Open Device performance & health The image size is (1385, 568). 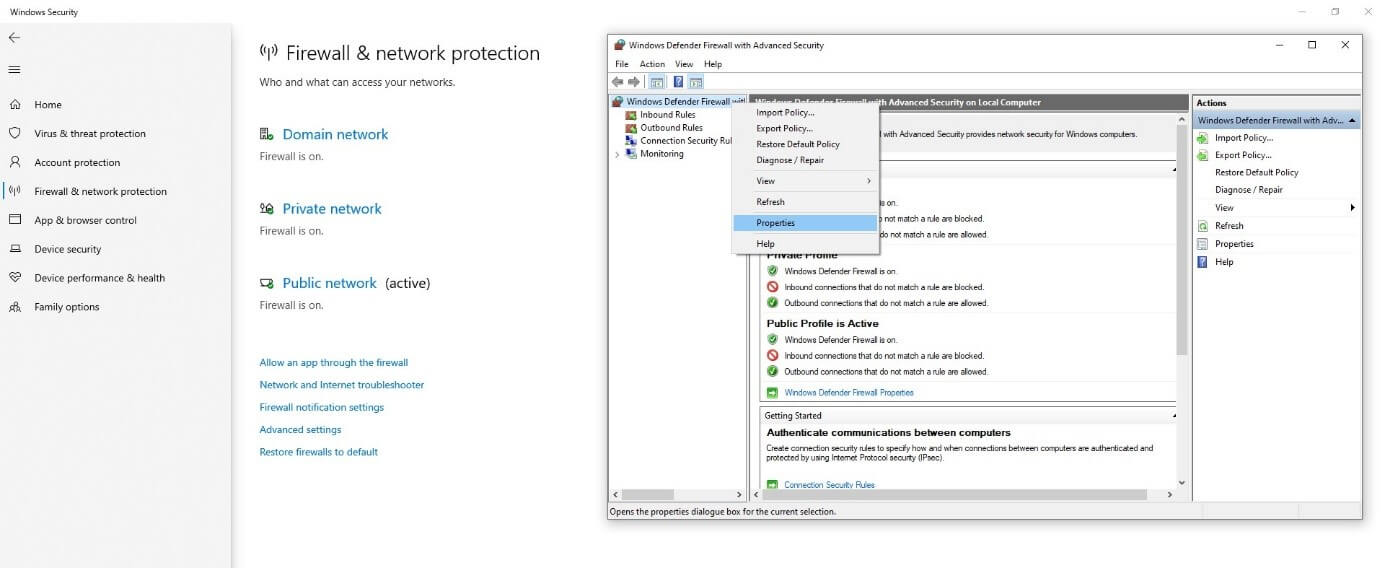click(99, 279)
